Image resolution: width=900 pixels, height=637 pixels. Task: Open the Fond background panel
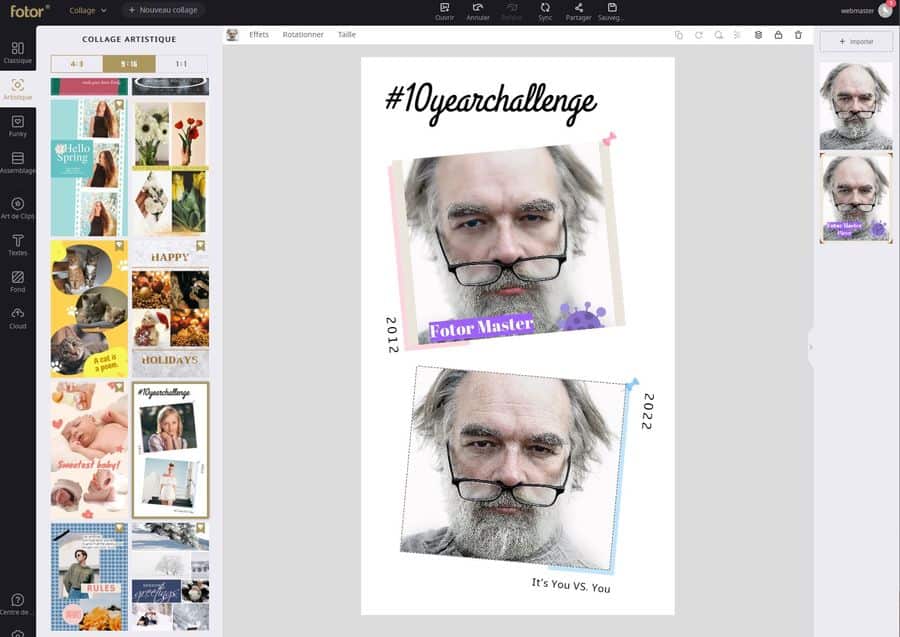[18, 281]
